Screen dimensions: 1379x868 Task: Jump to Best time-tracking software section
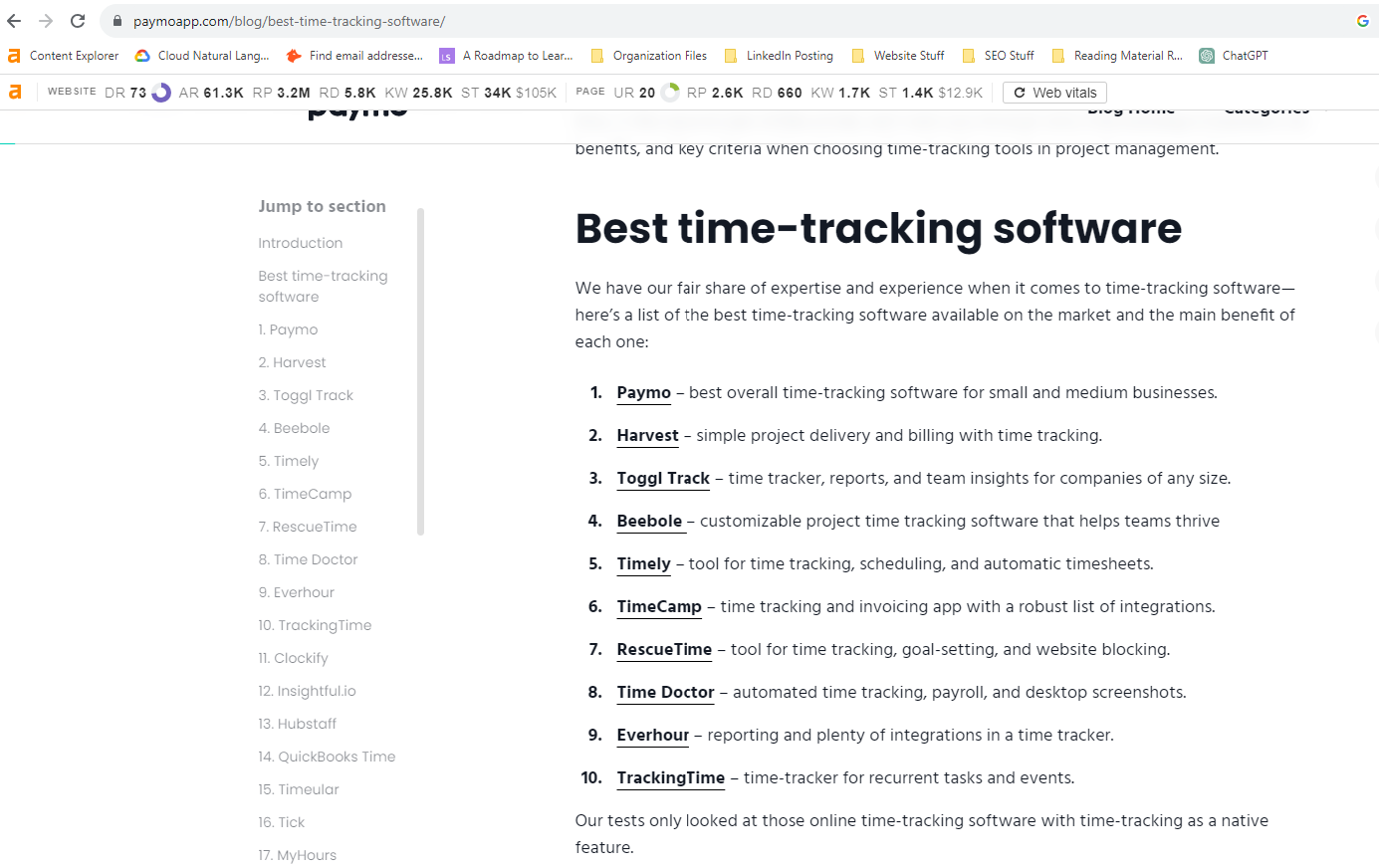(x=323, y=286)
